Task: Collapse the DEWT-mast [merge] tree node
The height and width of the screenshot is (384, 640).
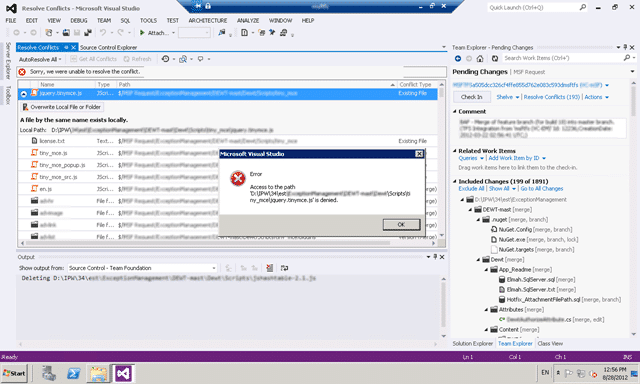Action: [x=470, y=209]
